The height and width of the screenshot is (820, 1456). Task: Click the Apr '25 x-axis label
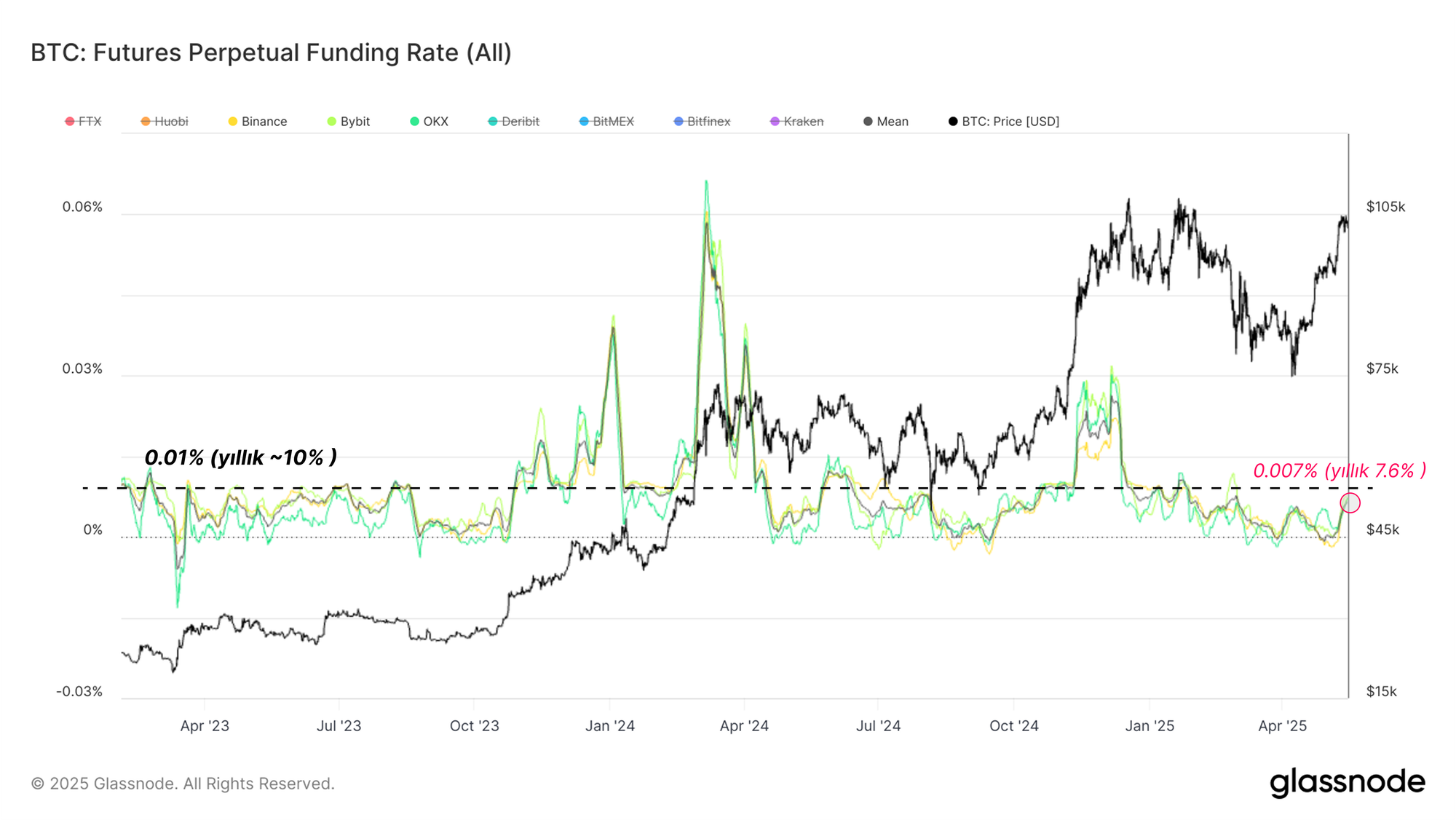click(x=1283, y=726)
